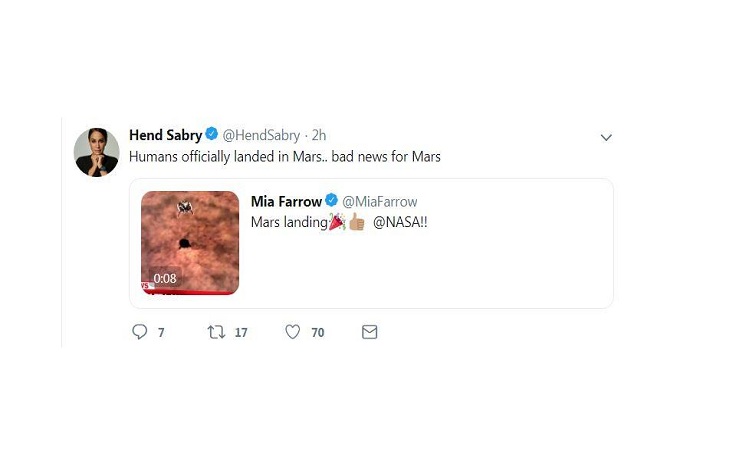Image resolution: width=736 pixels, height=450 pixels.
Task: Click the @MiaFarrow handle
Action: [380, 202]
